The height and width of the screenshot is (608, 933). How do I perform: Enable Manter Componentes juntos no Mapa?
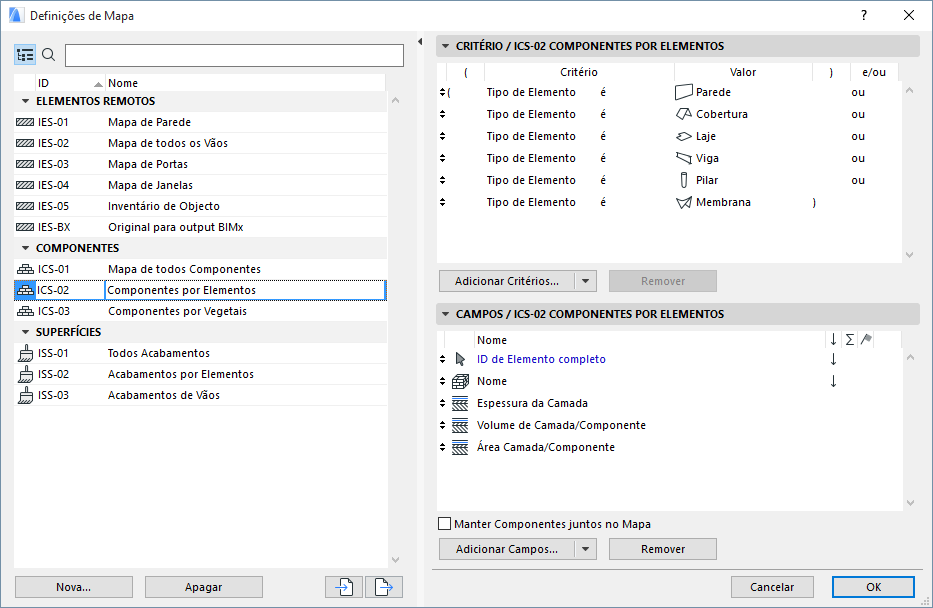coord(445,524)
